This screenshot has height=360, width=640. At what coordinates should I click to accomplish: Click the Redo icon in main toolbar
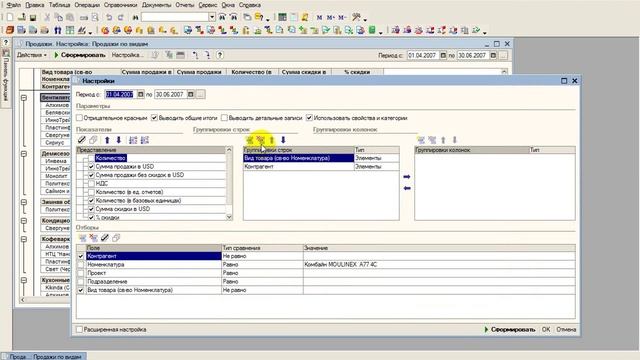[120, 17]
